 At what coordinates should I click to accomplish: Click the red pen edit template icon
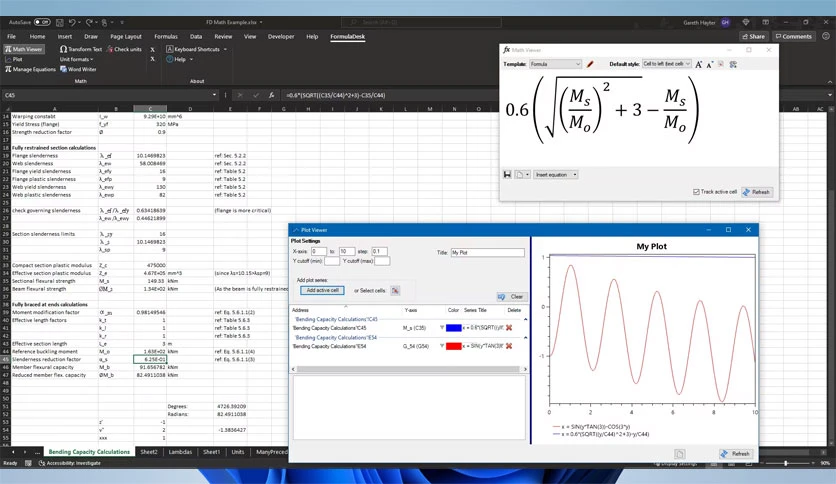[x=590, y=64]
